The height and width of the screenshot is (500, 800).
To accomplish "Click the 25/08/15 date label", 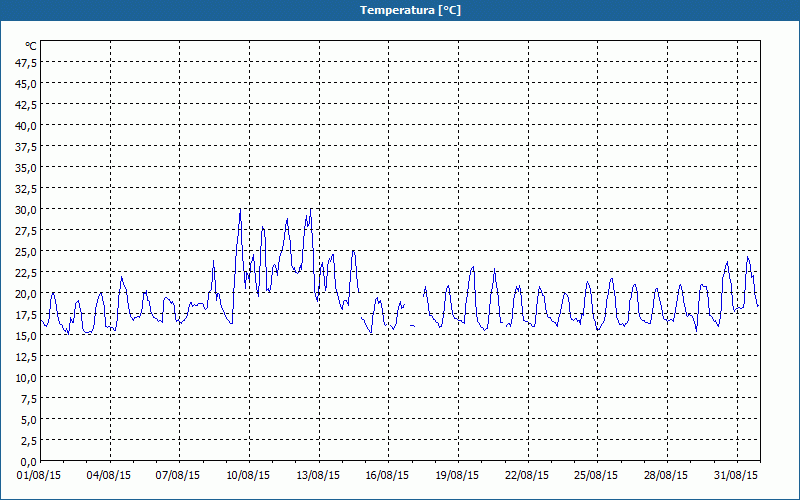I will tap(596, 476).
